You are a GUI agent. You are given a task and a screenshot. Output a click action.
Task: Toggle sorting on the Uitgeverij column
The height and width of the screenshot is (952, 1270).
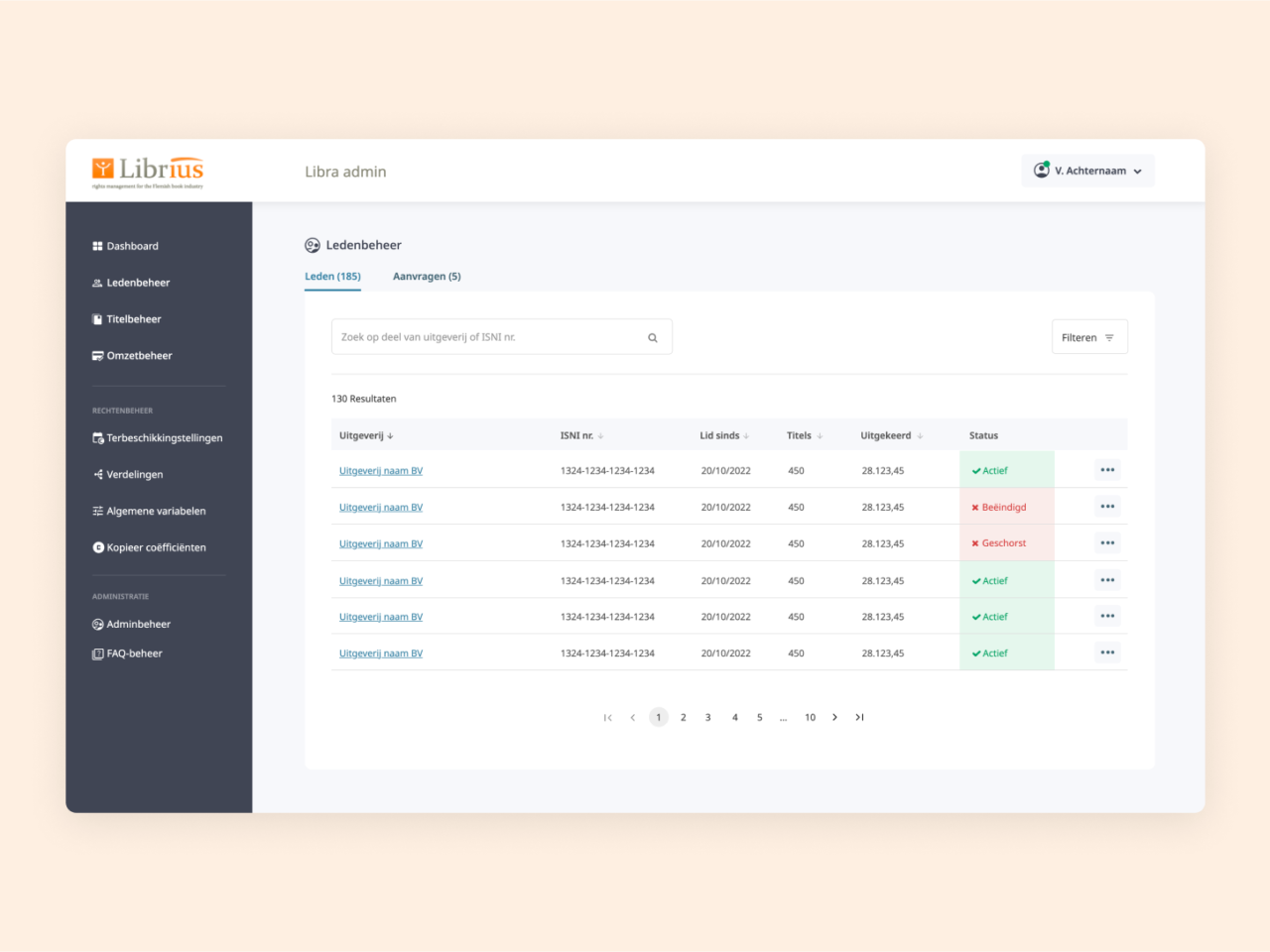(x=366, y=434)
